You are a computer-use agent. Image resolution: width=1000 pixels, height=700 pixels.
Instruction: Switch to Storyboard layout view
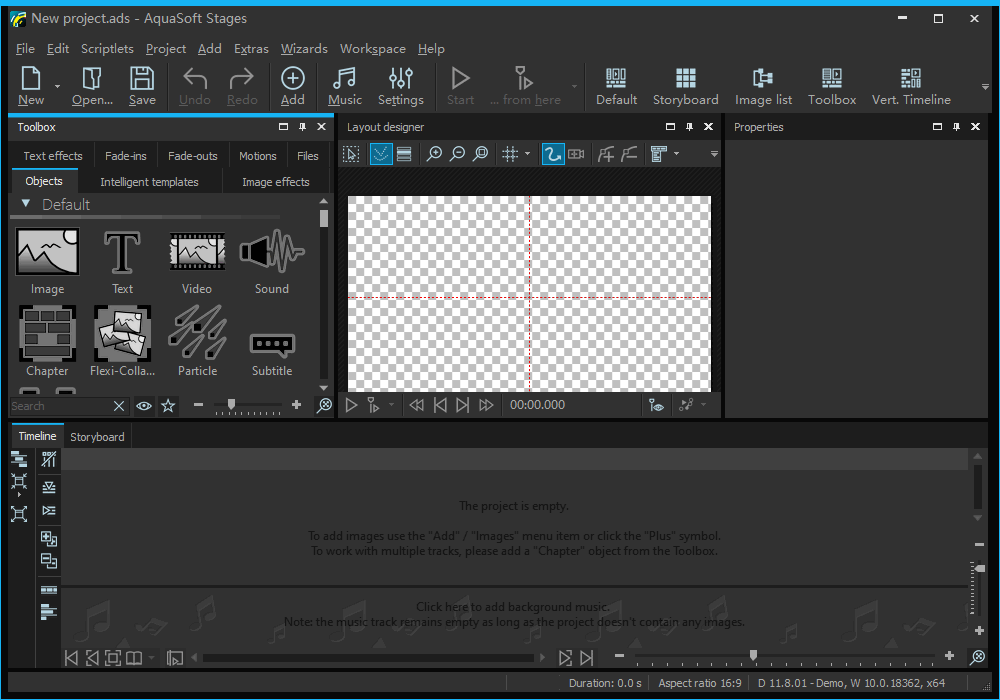pos(685,86)
